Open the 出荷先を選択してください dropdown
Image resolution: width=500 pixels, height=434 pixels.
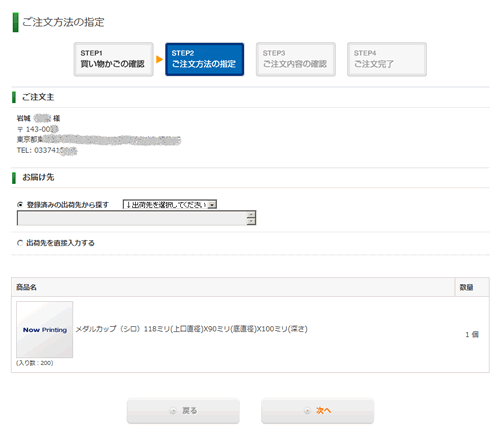tap(170, 204)
